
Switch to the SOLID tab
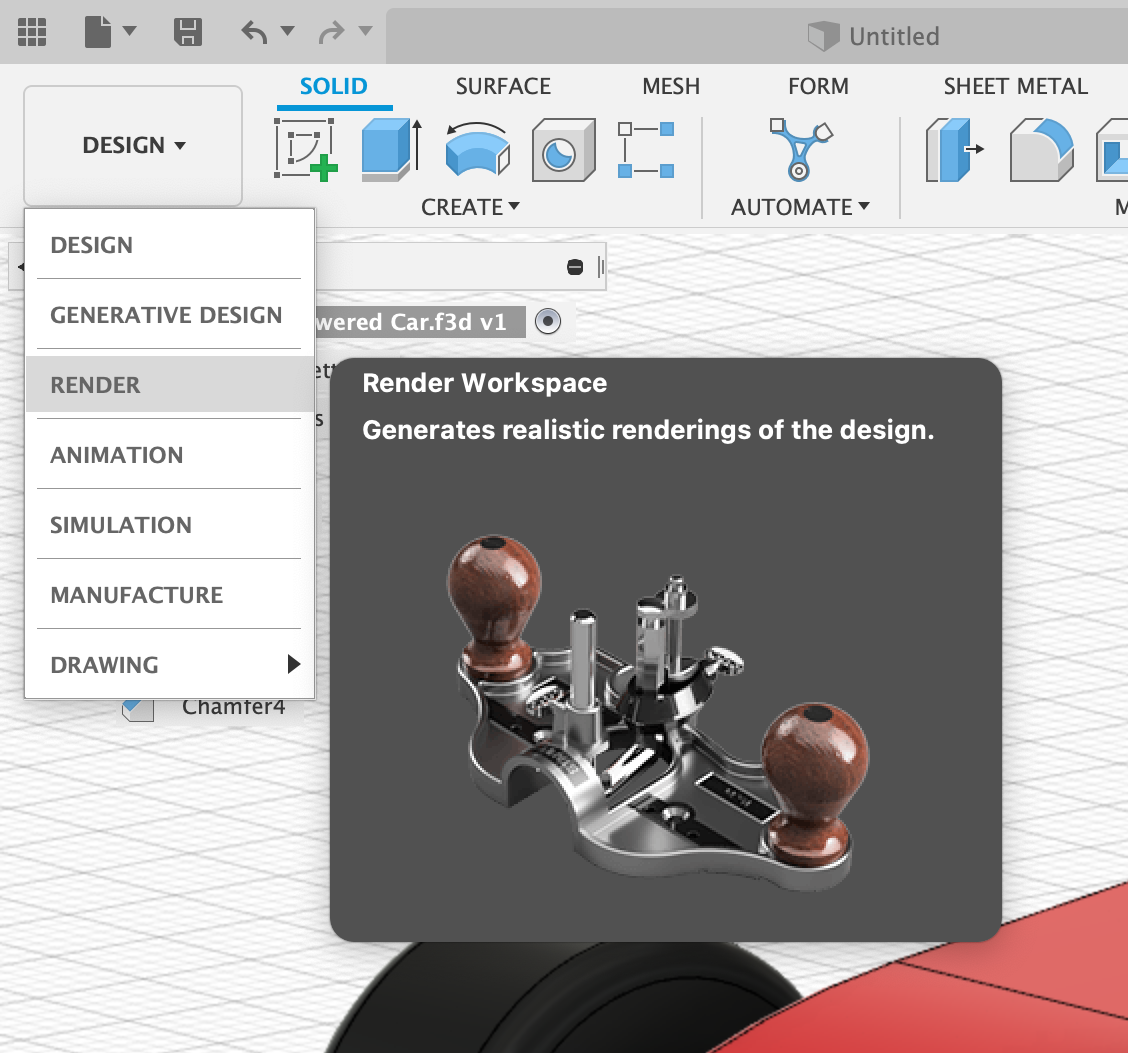pos(334,86)
